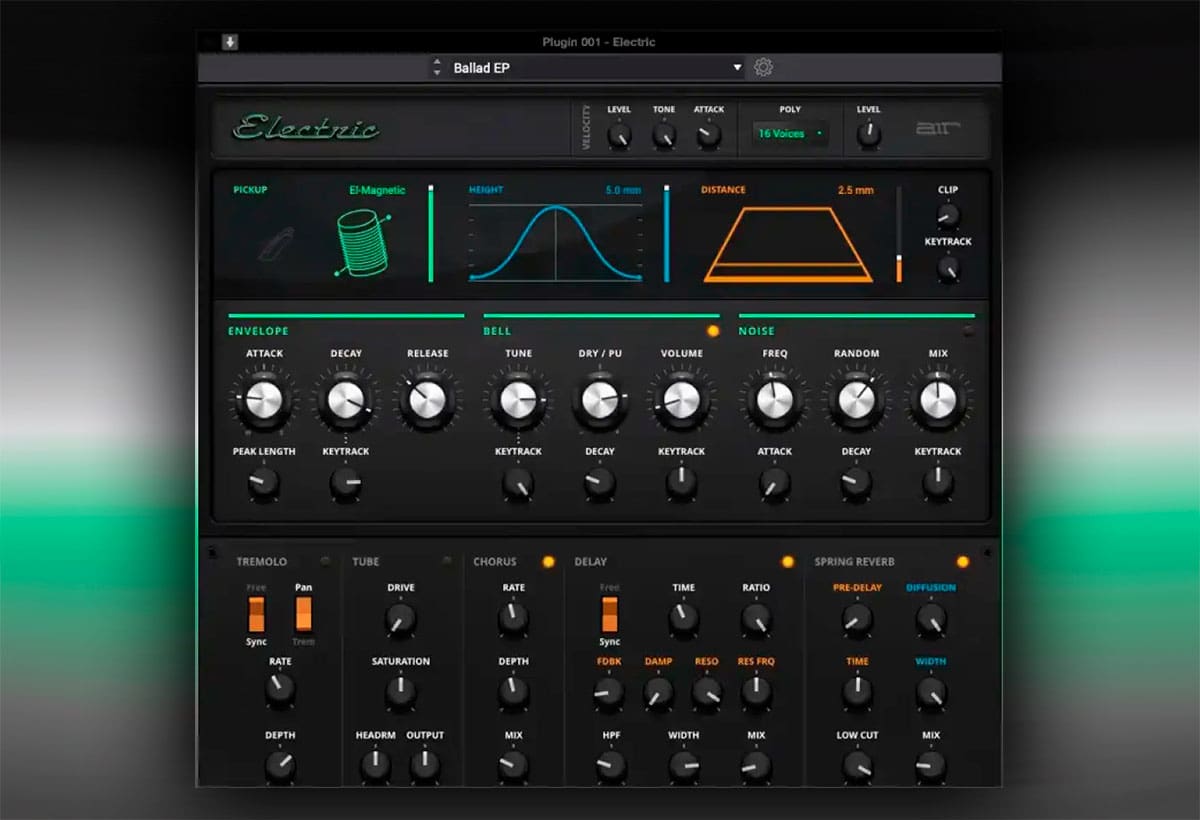
Task: Click the Bell Dry / PU knob
Action: pos(599,401)
